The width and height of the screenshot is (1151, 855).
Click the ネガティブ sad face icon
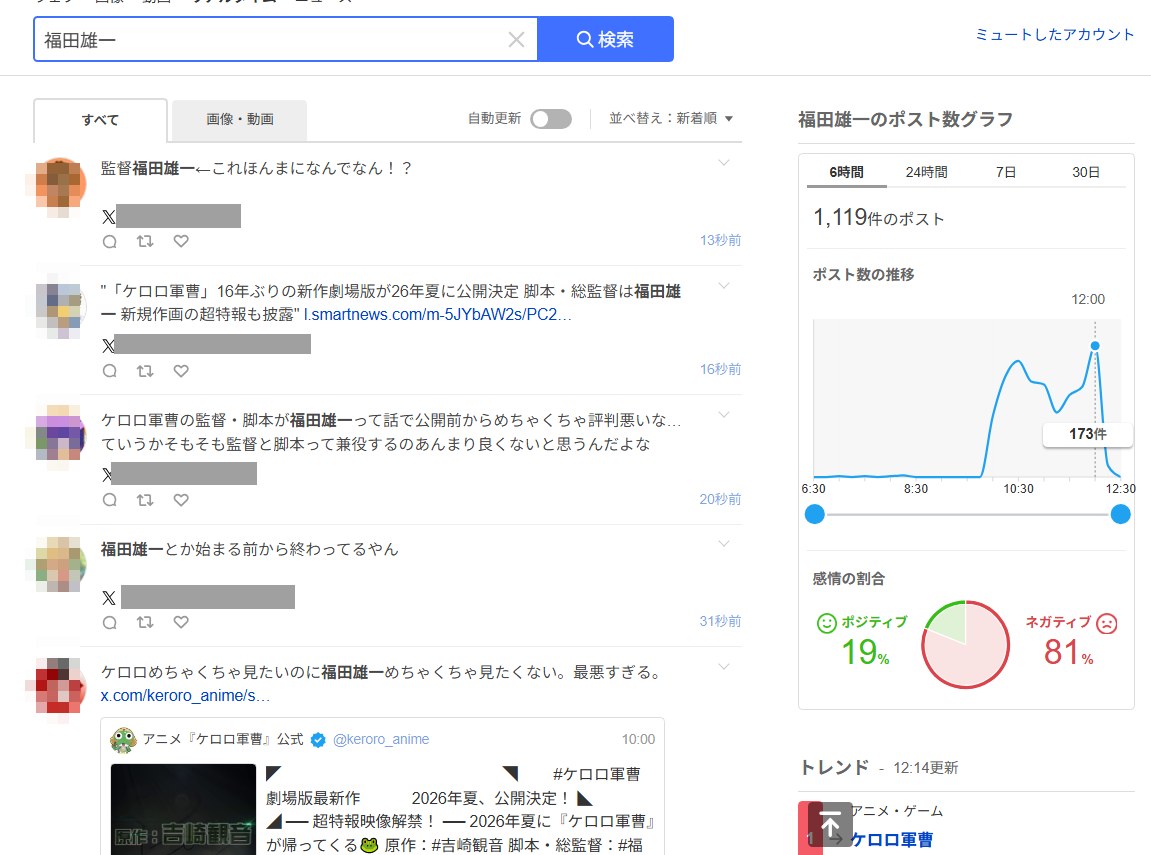tap(1106, 623)
